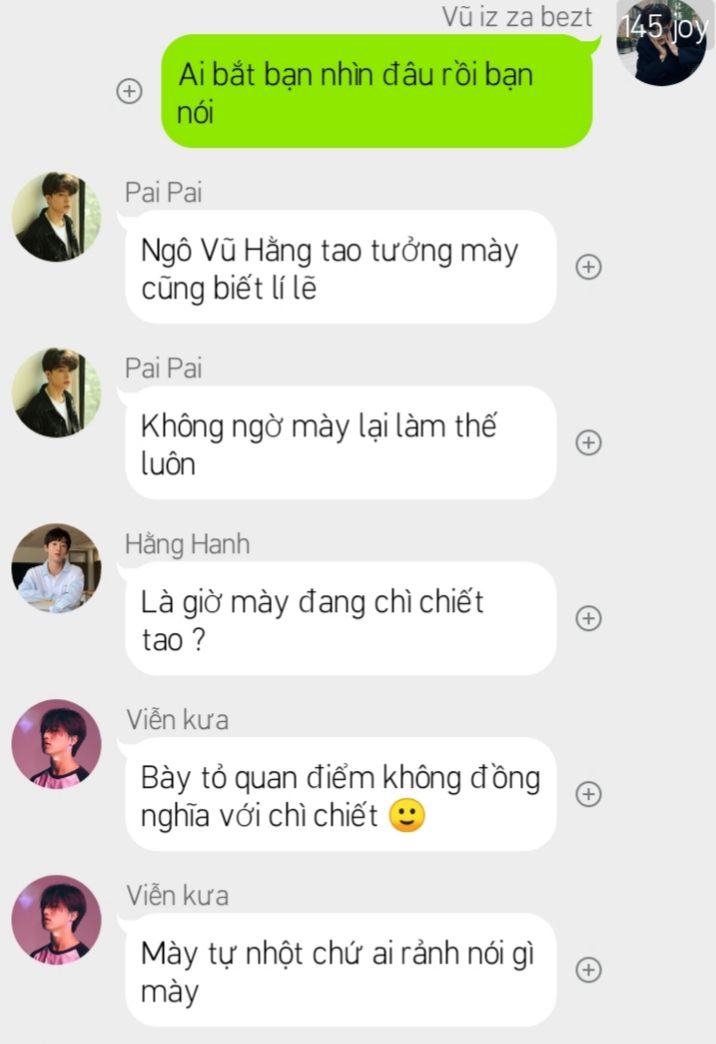Open the sender avatar labeled 145 joy
The height and width of the screenshot is (1044, 716).
pos(661,43)
